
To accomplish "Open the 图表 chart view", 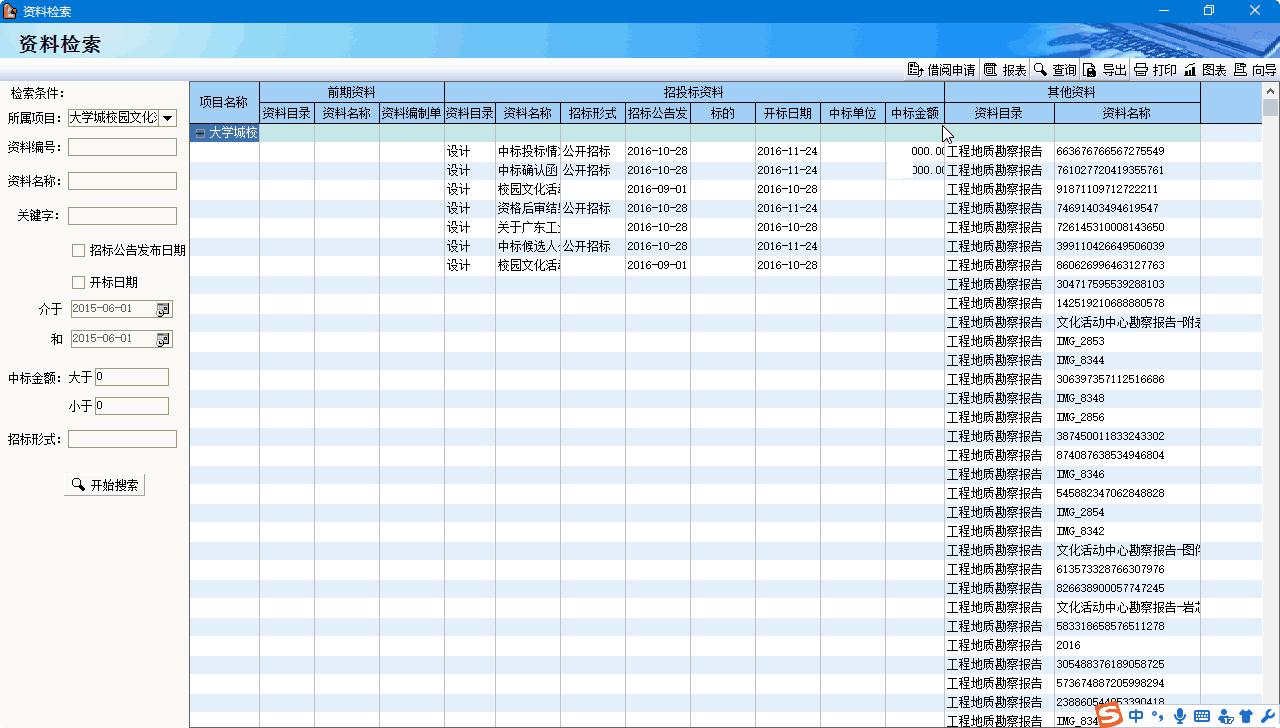I will click(x=1204, y=70).
